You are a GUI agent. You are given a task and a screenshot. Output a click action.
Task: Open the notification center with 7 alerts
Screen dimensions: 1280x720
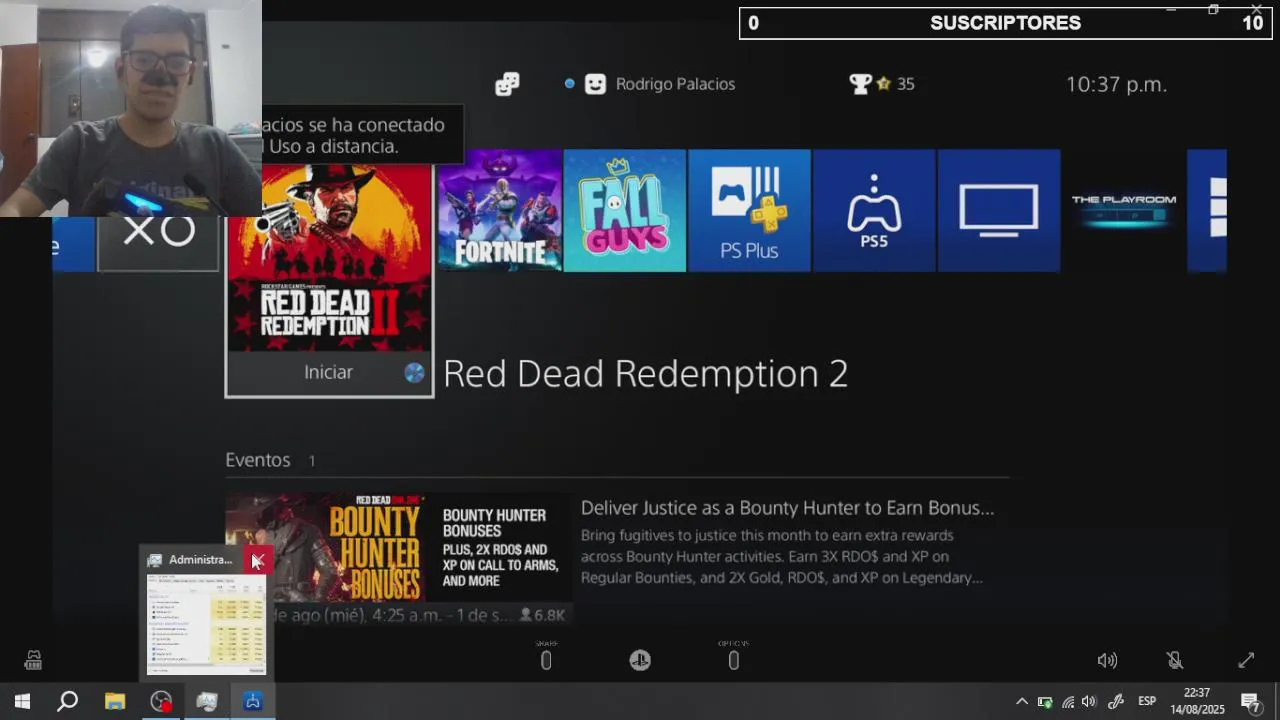(x=1250, y=701)
